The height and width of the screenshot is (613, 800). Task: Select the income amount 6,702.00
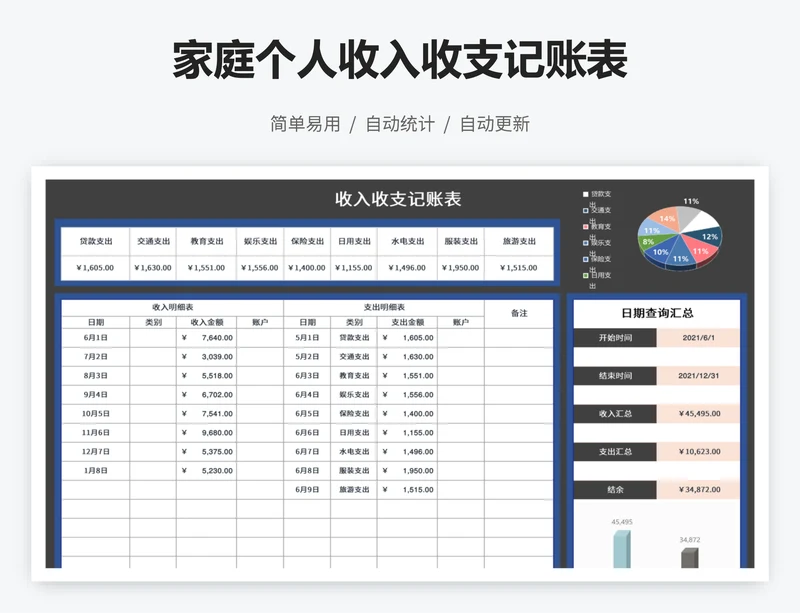coord(207,395)
